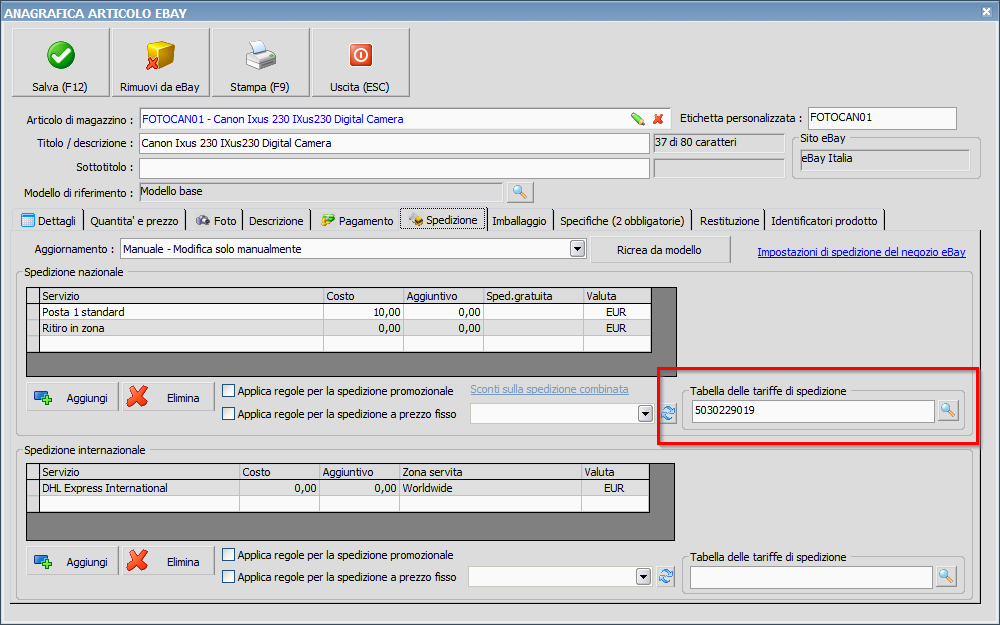Viewport: 1000px width, 625px height.
Task: Click refresh icon beside national fixed-price dropdown
Action: [x=668, y=413]
